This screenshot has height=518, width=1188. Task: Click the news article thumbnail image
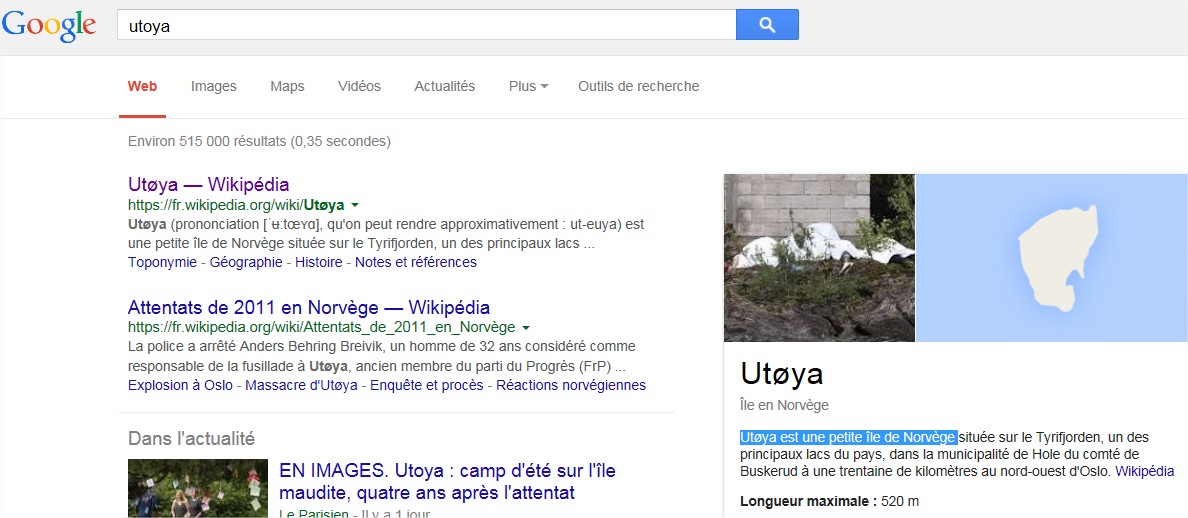click(198, 488)
